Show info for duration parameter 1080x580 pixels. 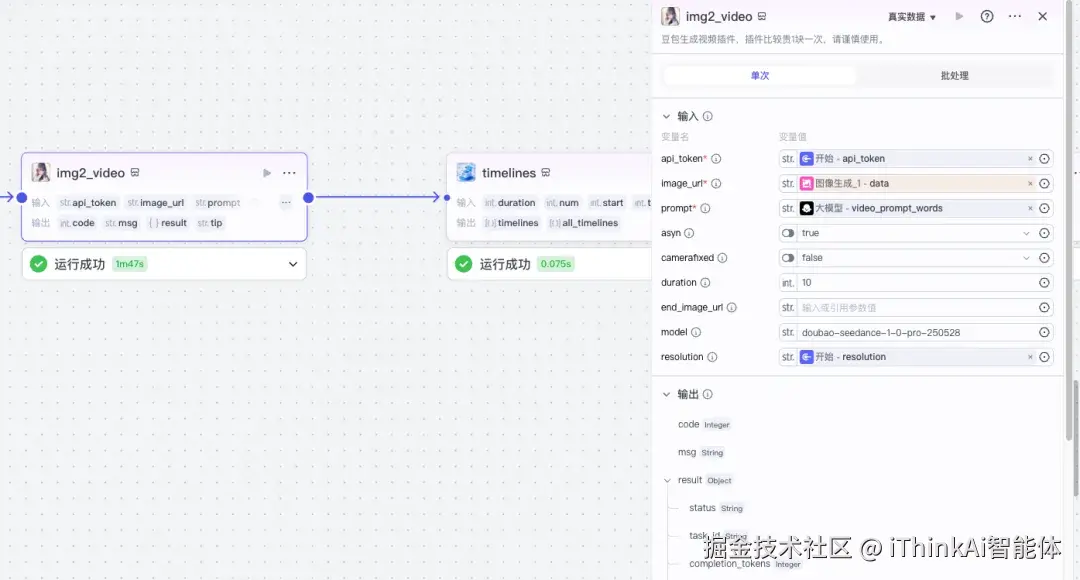pos(705,283)
